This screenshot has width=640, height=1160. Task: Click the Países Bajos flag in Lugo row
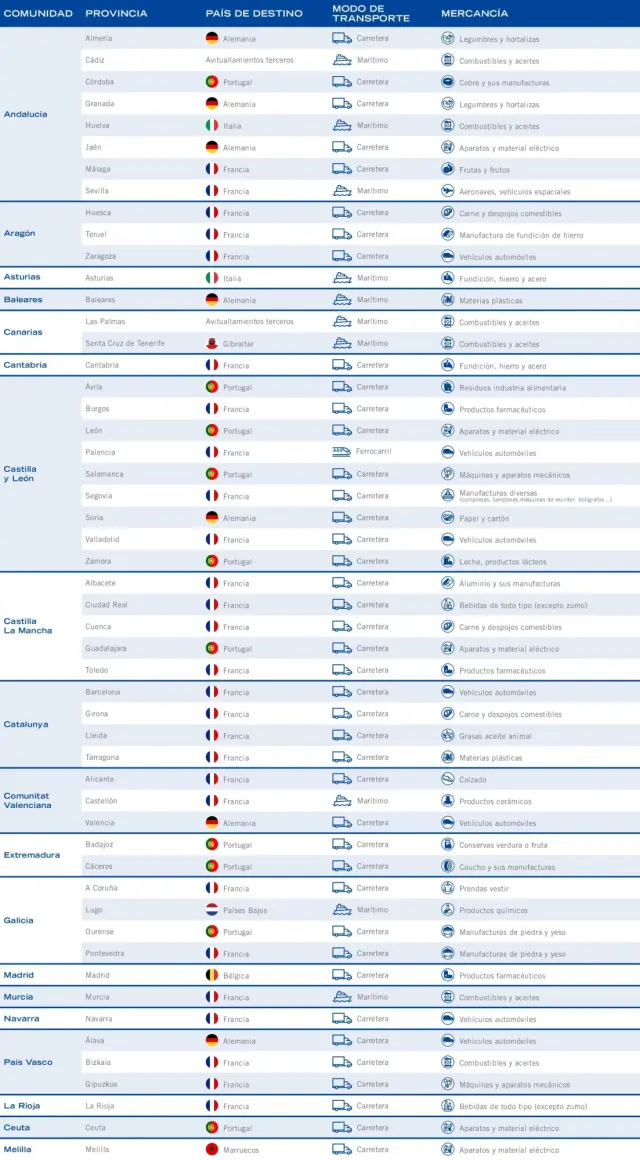click(211, 910)
